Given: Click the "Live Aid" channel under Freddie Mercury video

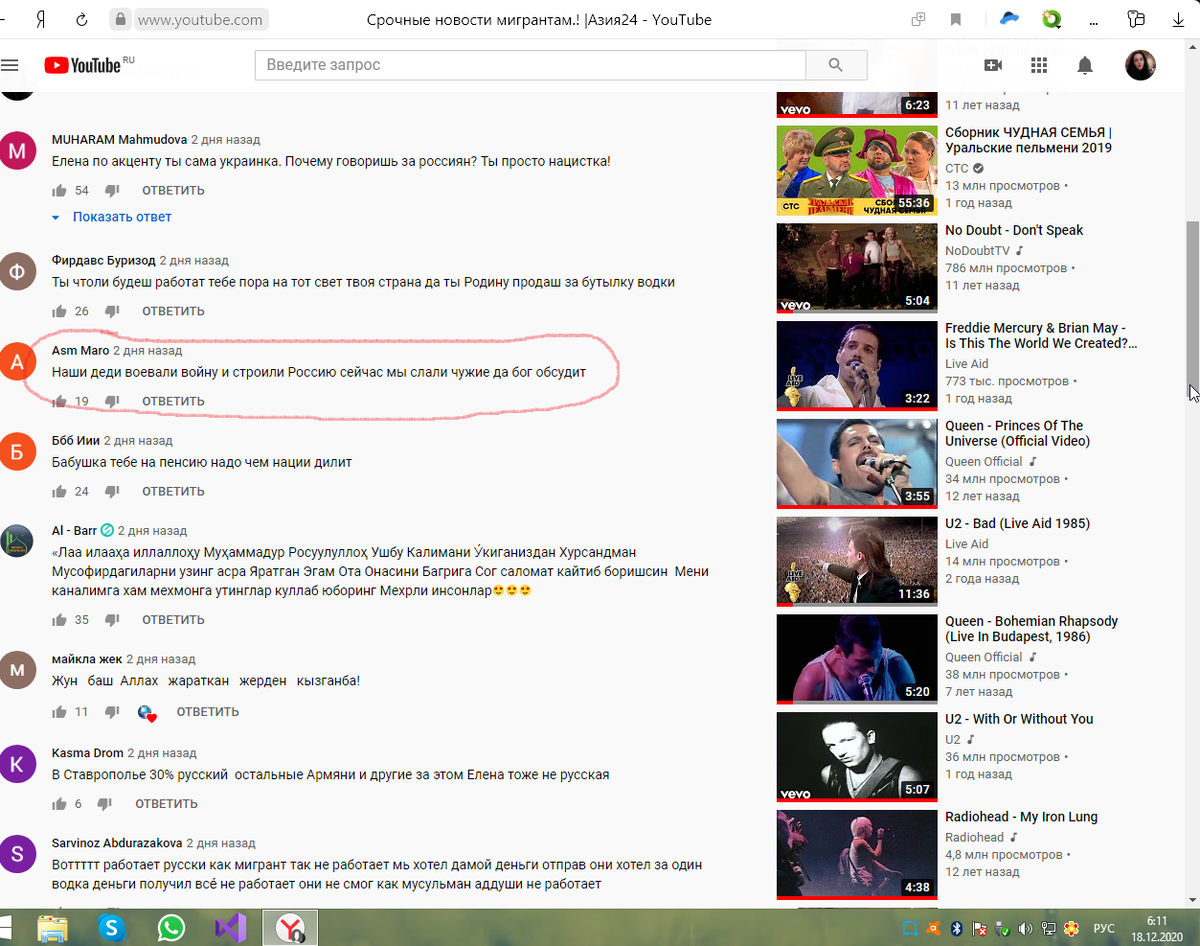Looking at the screenshot, I should 966,364.
